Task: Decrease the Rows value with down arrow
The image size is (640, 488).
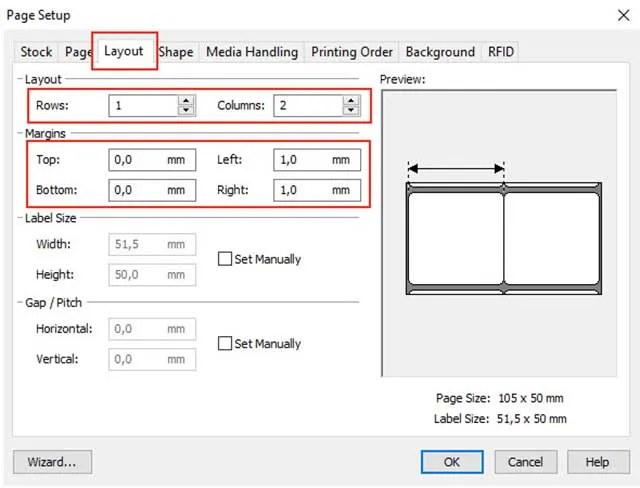Action: [x=185, y=110]
